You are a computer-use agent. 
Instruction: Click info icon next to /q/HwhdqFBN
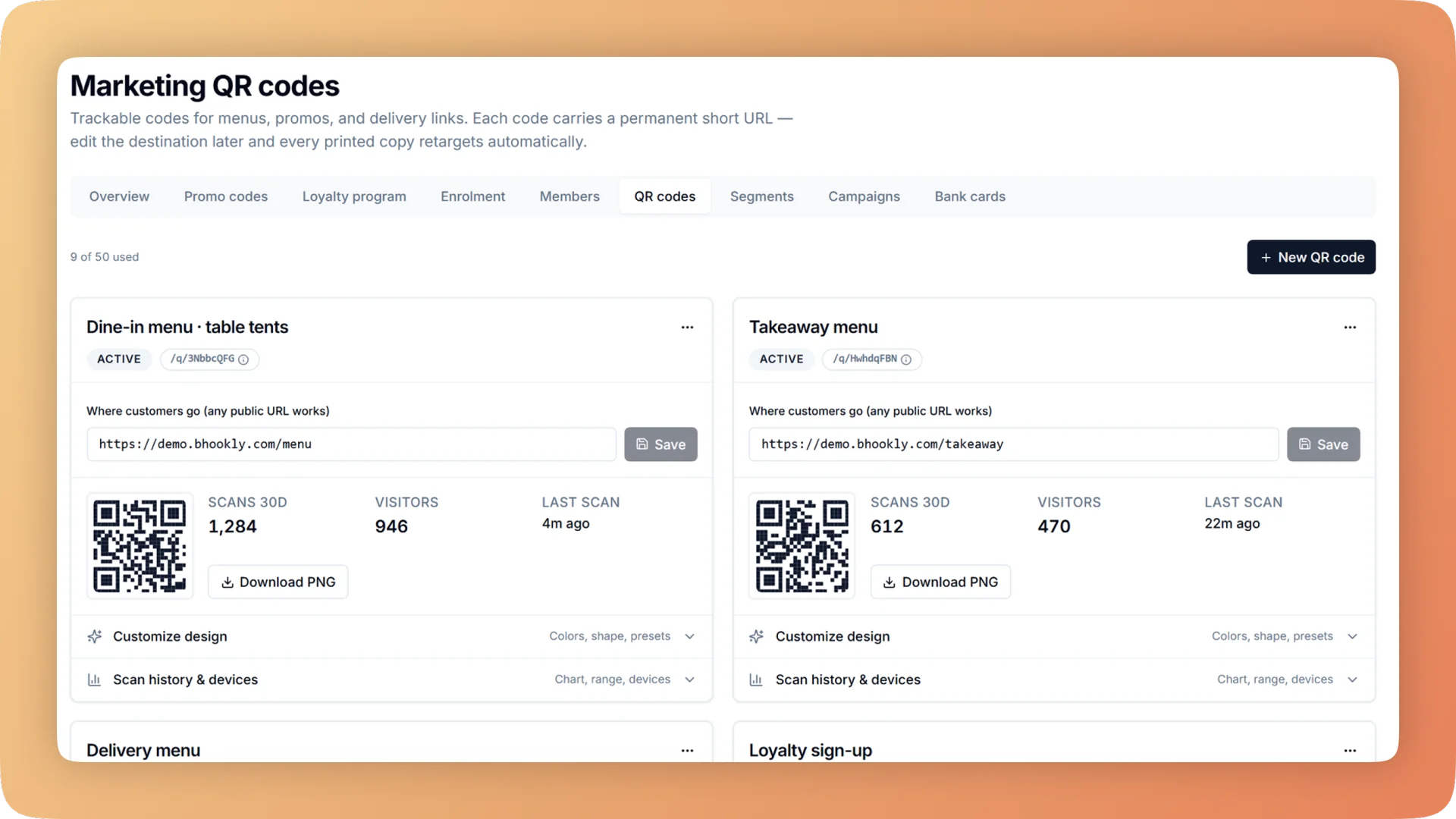click(x=906, y=359)
